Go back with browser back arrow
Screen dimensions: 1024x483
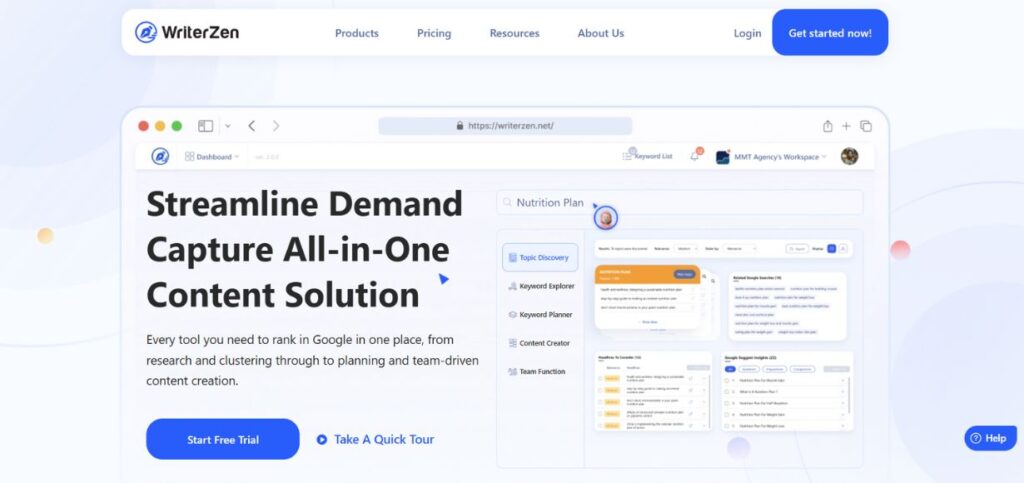(x=251, y=126)
